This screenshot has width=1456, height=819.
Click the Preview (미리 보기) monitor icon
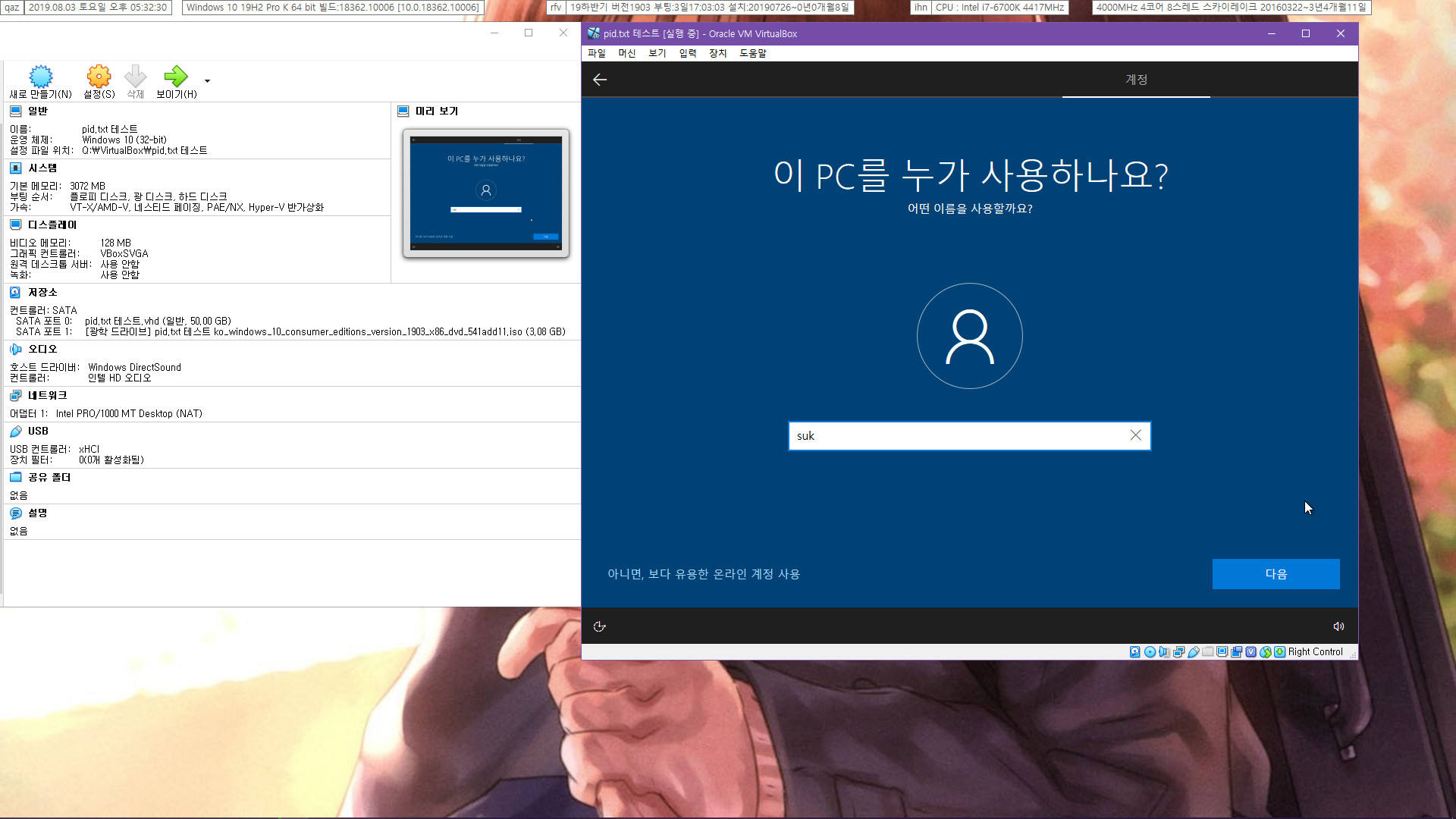tap(403, 111)
